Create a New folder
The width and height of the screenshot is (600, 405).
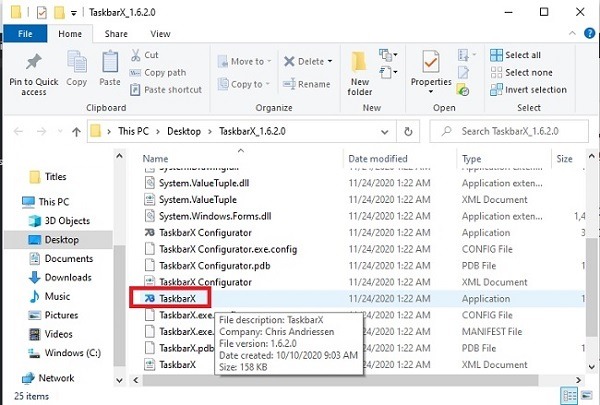pyautogui.click(x=359, y=73)
